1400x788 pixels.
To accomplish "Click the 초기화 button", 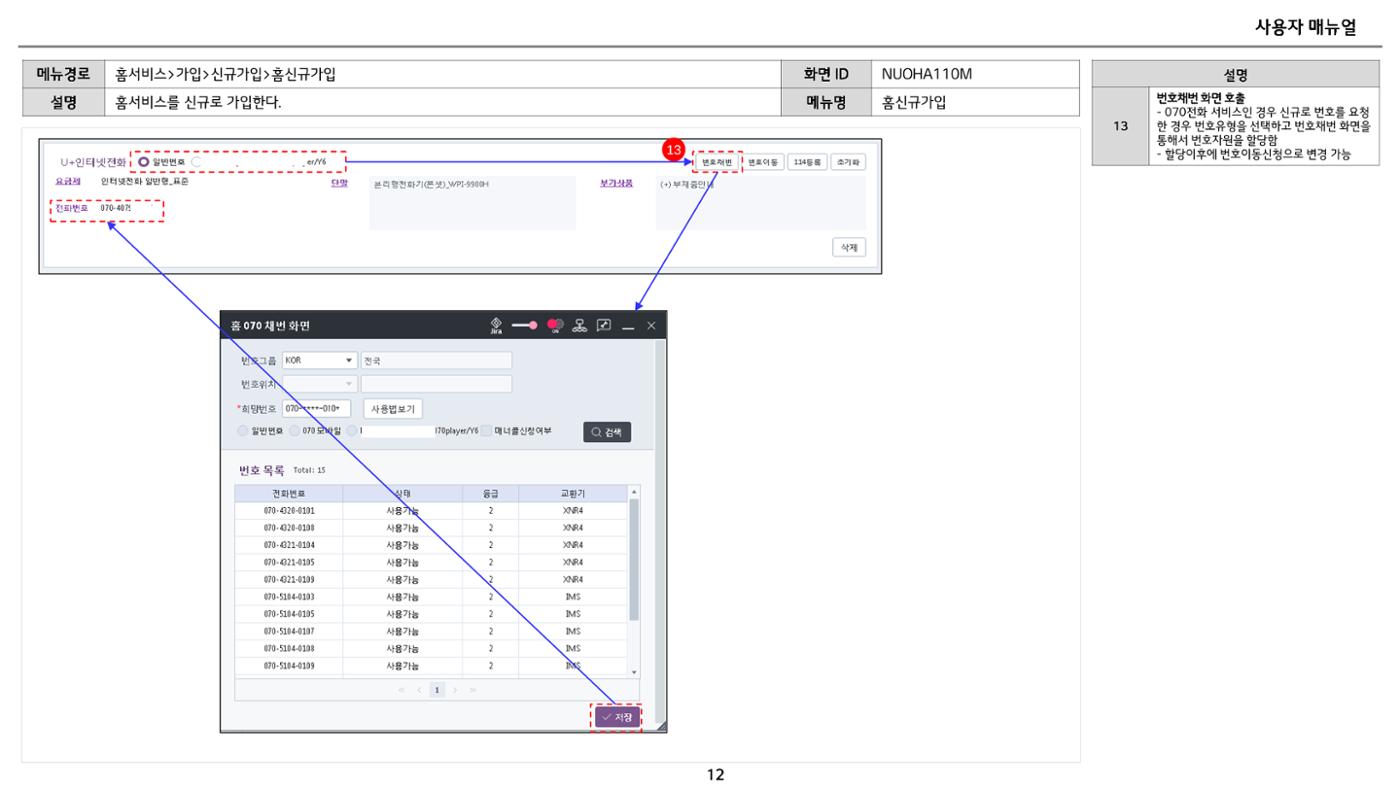I will pos(848,162).
